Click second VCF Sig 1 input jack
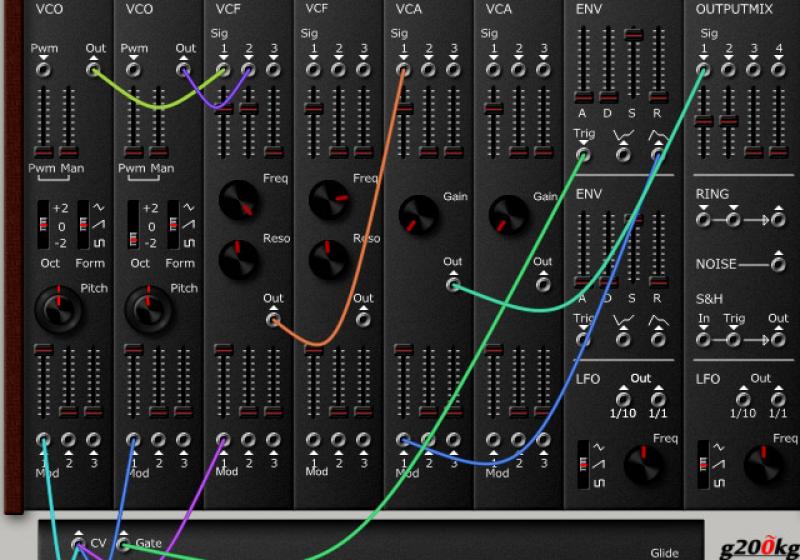 (313, 69)
